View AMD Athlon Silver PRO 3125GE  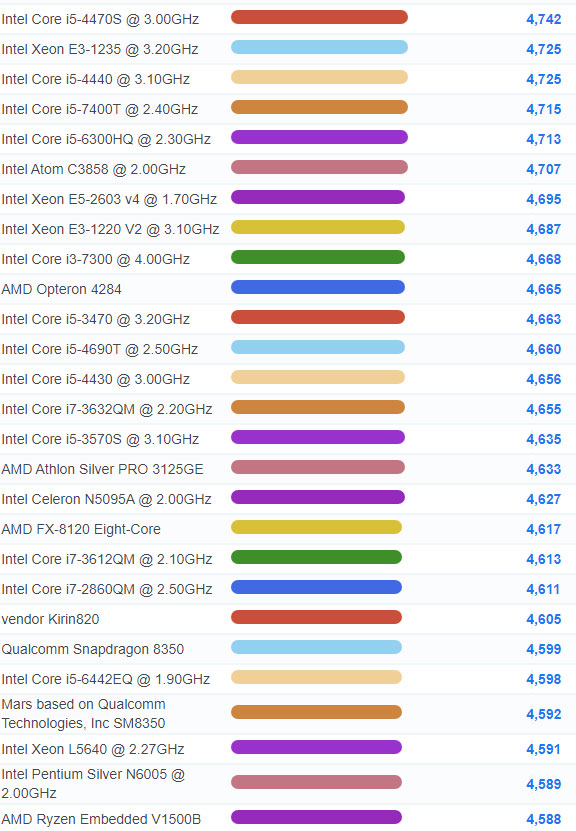[102, 470]
